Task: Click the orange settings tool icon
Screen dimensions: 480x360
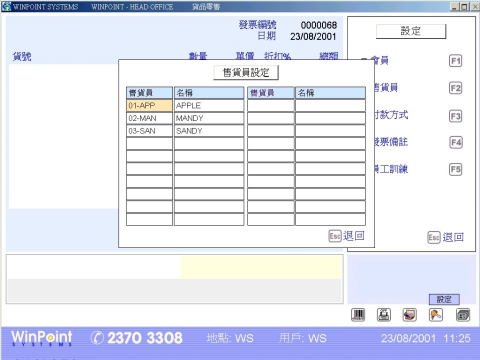Action: 436,315
